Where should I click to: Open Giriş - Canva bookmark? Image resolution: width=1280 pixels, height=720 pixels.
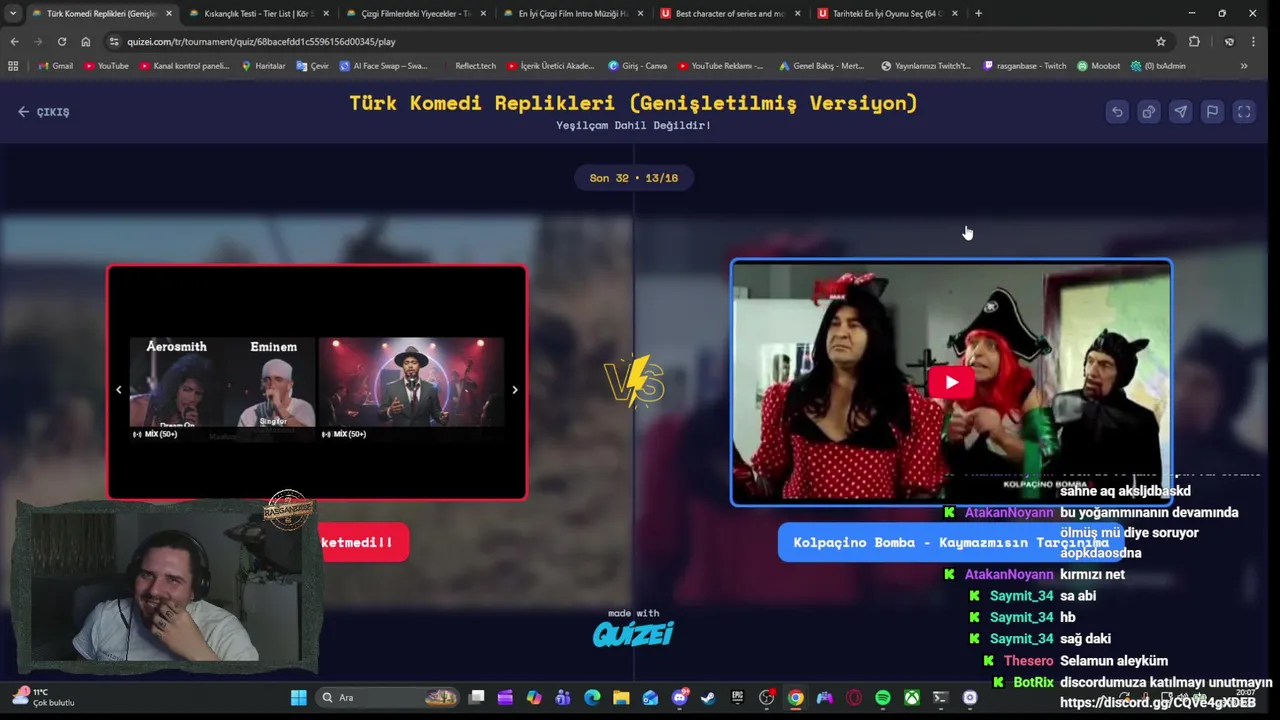point(638,66)
